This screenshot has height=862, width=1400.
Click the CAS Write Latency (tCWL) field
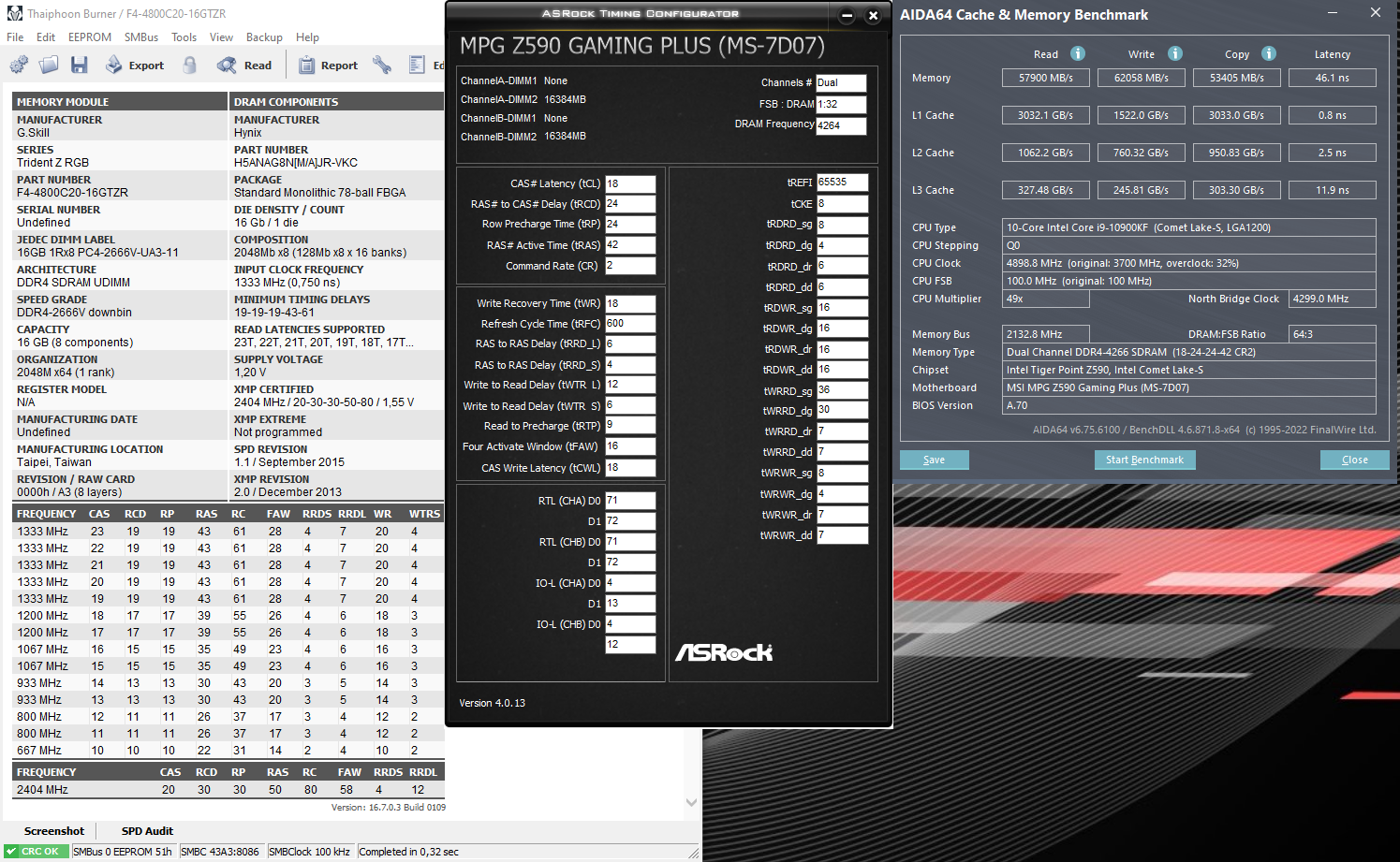tap(630, 468)
